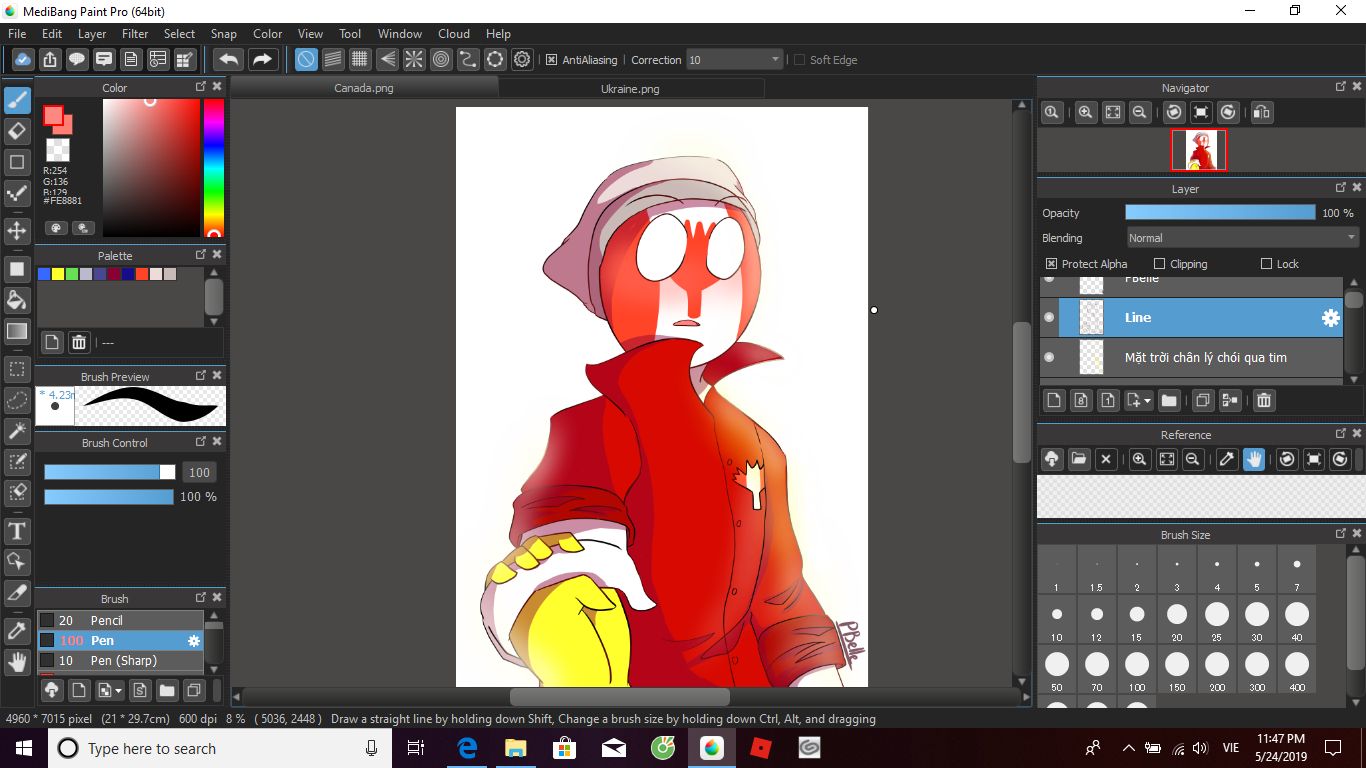Add a new layer in Layer panel
Image resolution: width=1366 pixels, height=768 pixels.
point(1054,400)
